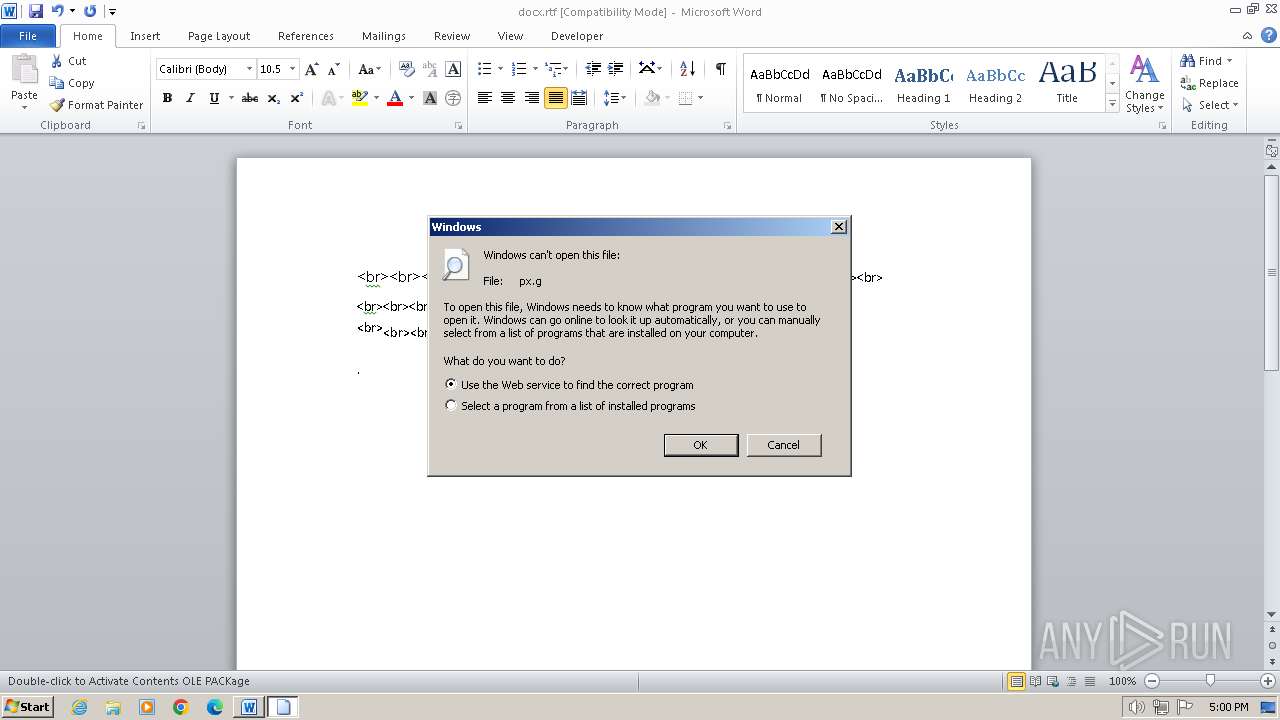
Task: Switch to the Page Layout tab
Action: point(219,36)
